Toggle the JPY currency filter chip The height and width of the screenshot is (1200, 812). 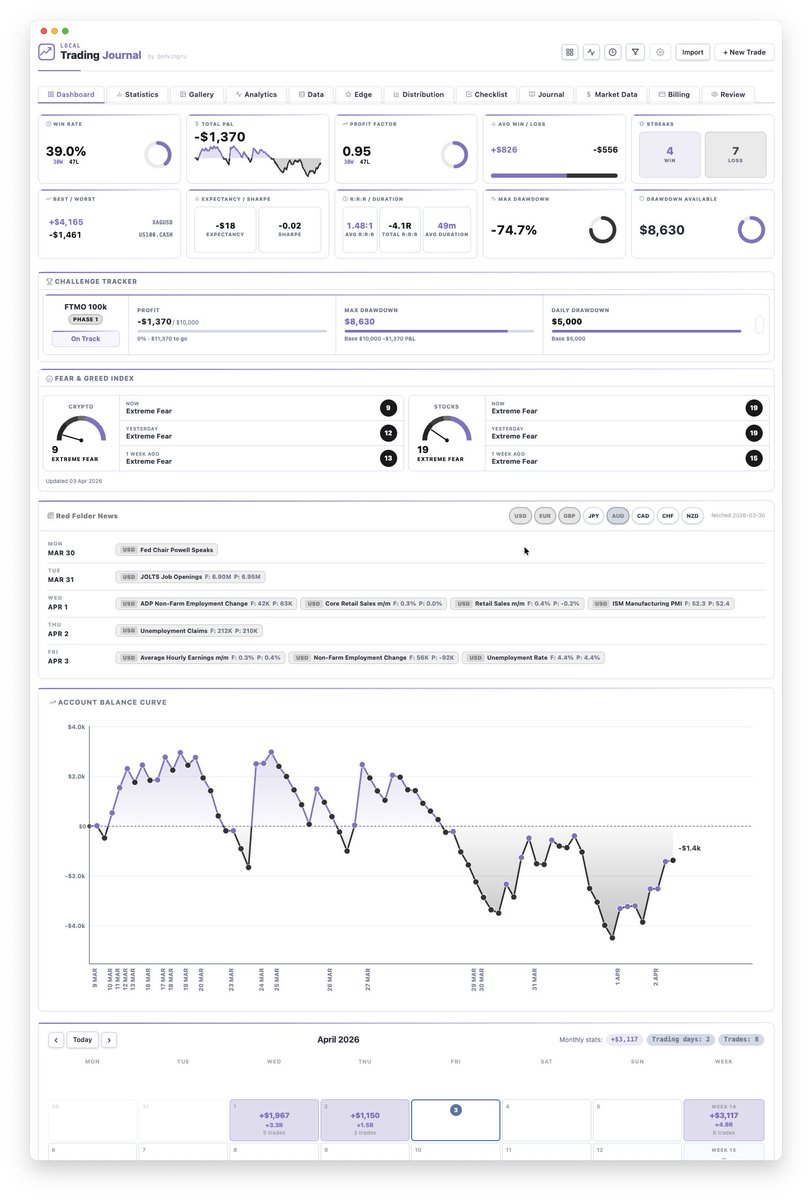point(594,516)
